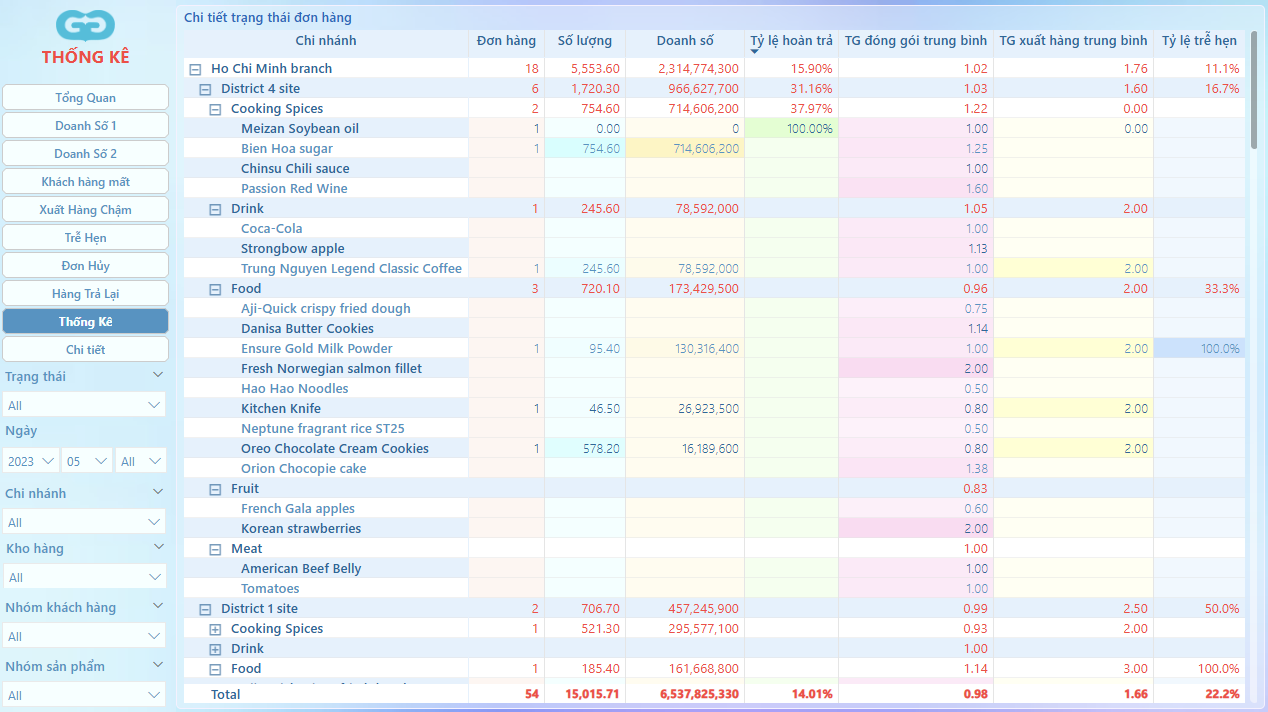The height and width of the screenshot is (712, 1268).
Task: Collapse the District 4 Drink group
Action: [215, 209]
